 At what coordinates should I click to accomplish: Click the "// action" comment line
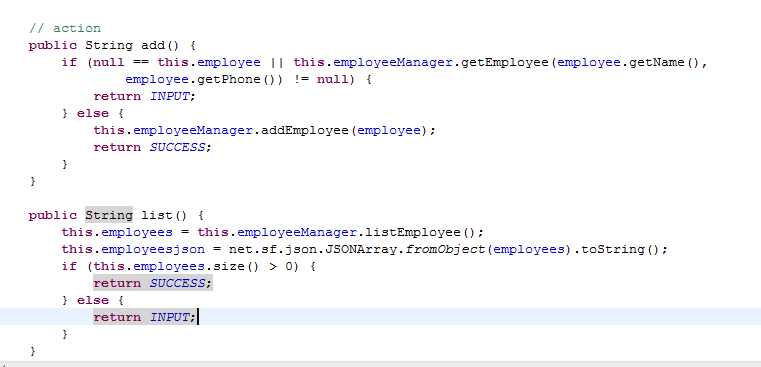(x=65, y=28)
